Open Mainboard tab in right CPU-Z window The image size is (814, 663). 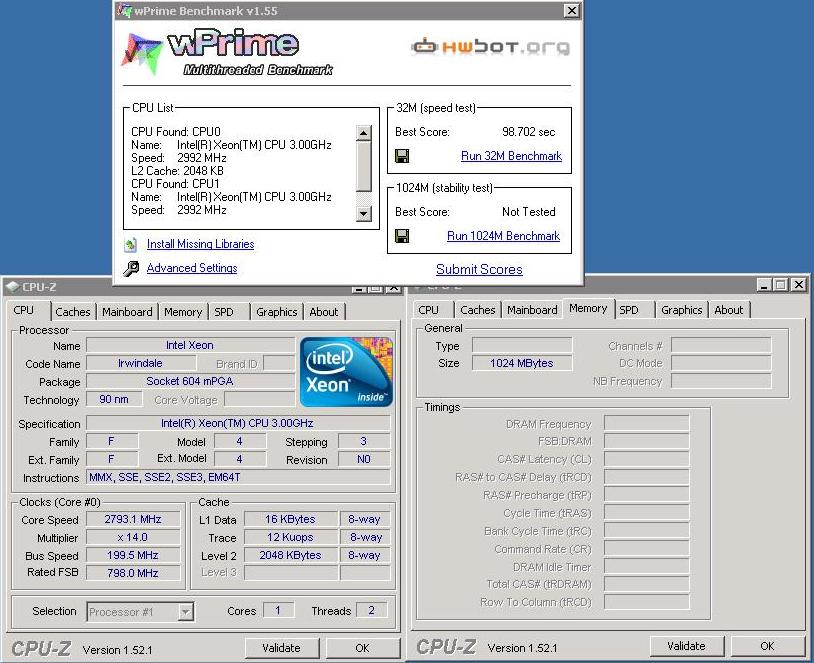pyautogui.click(x=532, y=310)
